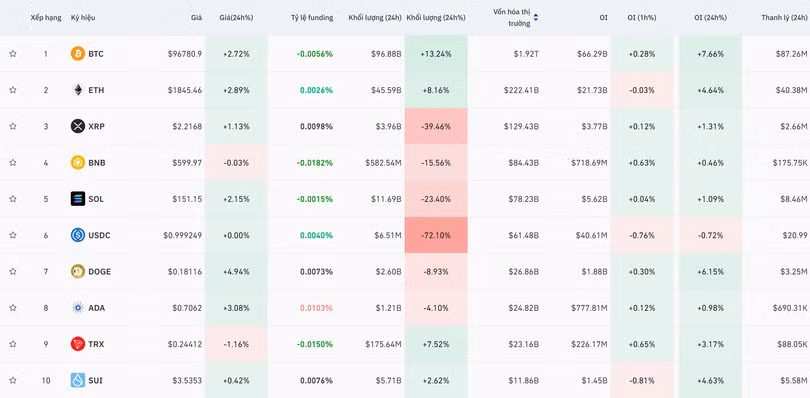Click the Cardano ADA logo
The width and height of the screenshot is (810, 398).
[x=78, y=308]
